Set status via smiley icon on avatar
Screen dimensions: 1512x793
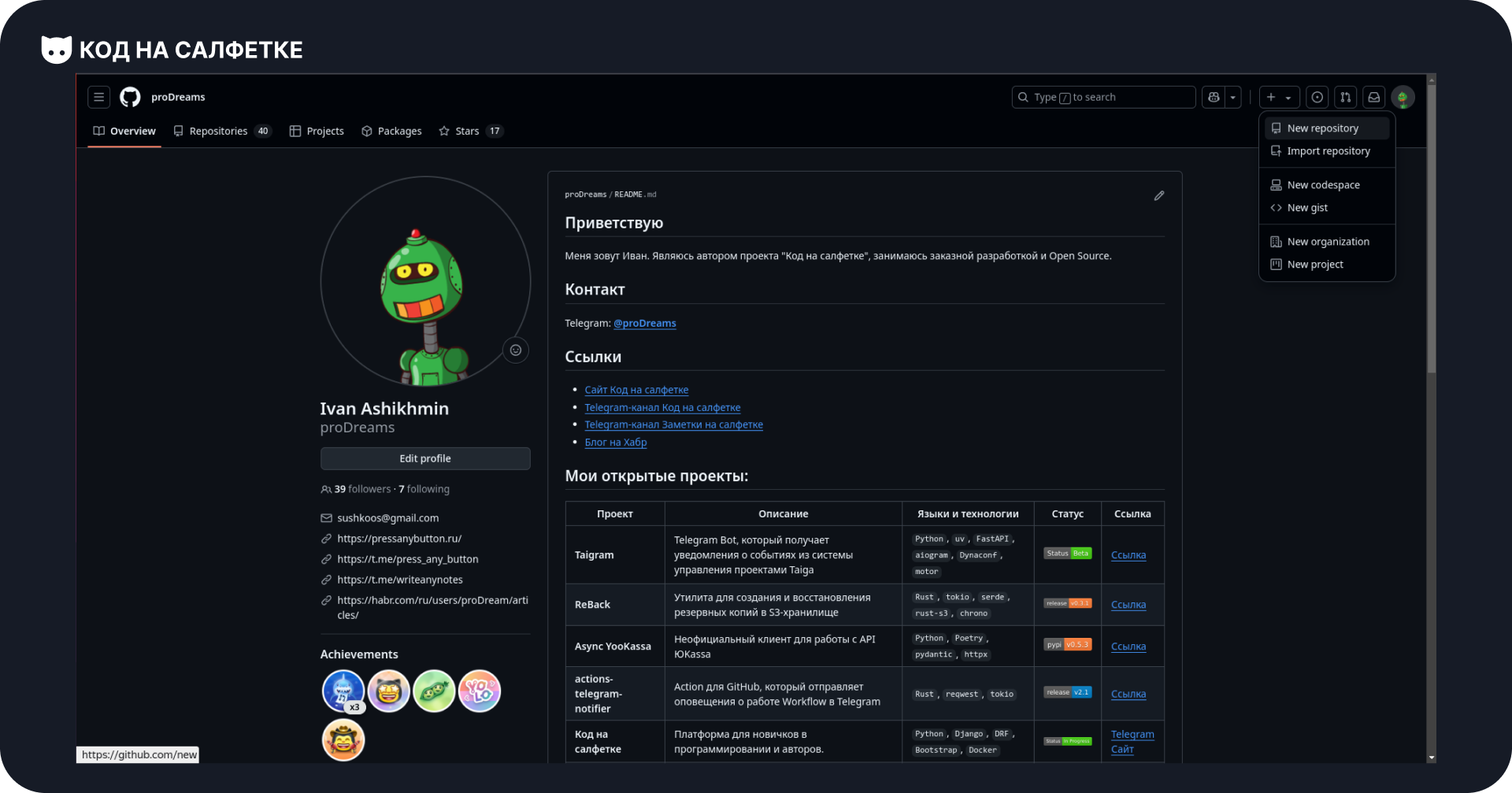tap(516, 350)
